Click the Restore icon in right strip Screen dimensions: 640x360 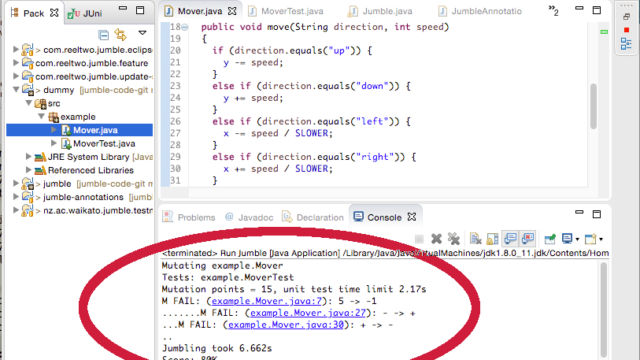click(x=626, y=17)
